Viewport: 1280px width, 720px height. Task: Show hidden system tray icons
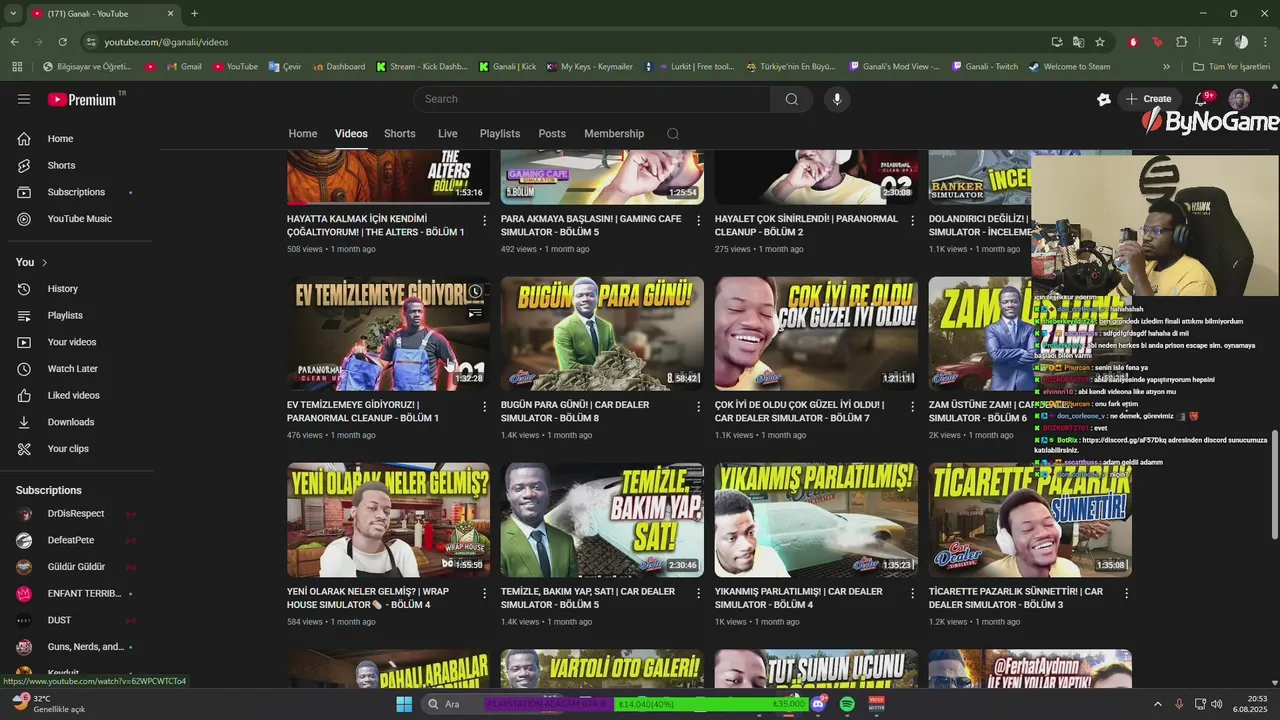point(1158,704)
